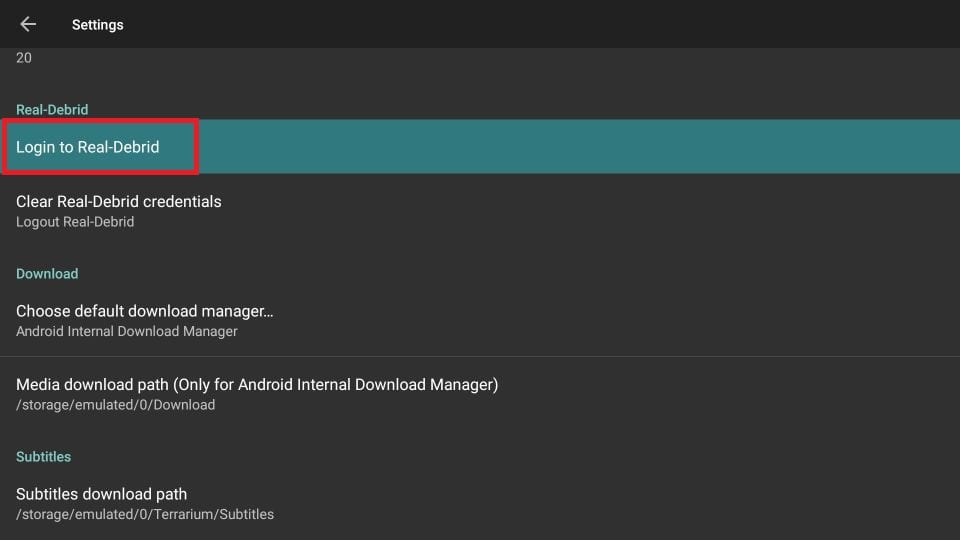Click the Subtitles section header

tap(43, 457)
